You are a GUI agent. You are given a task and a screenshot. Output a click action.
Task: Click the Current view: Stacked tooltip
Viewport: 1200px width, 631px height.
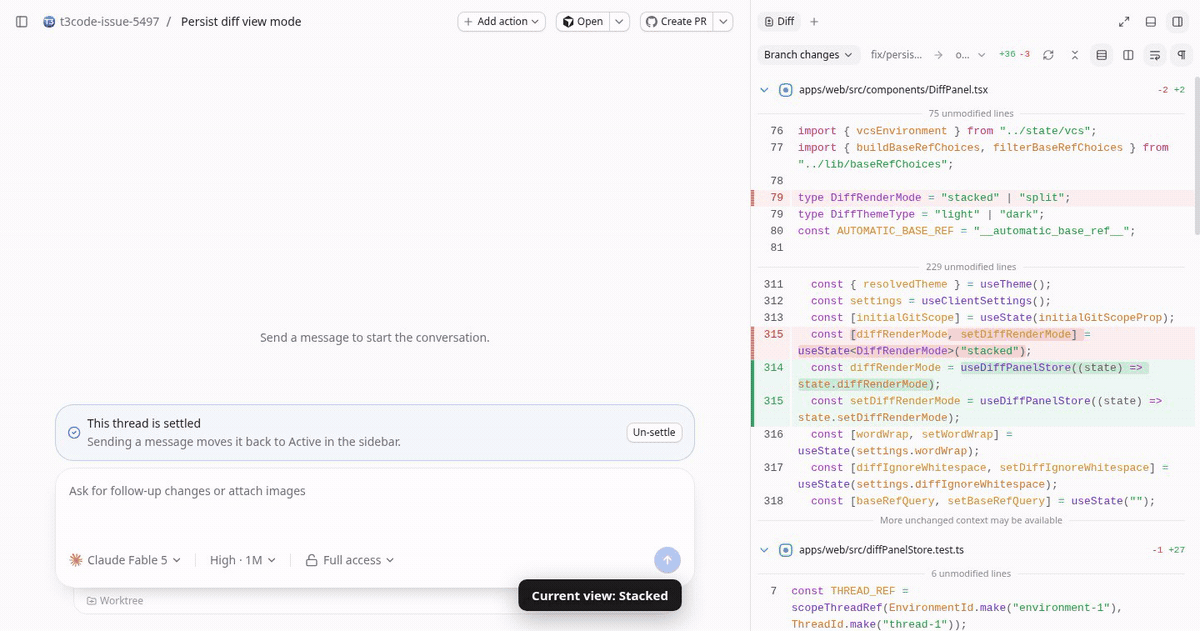(x=600, y=595)
